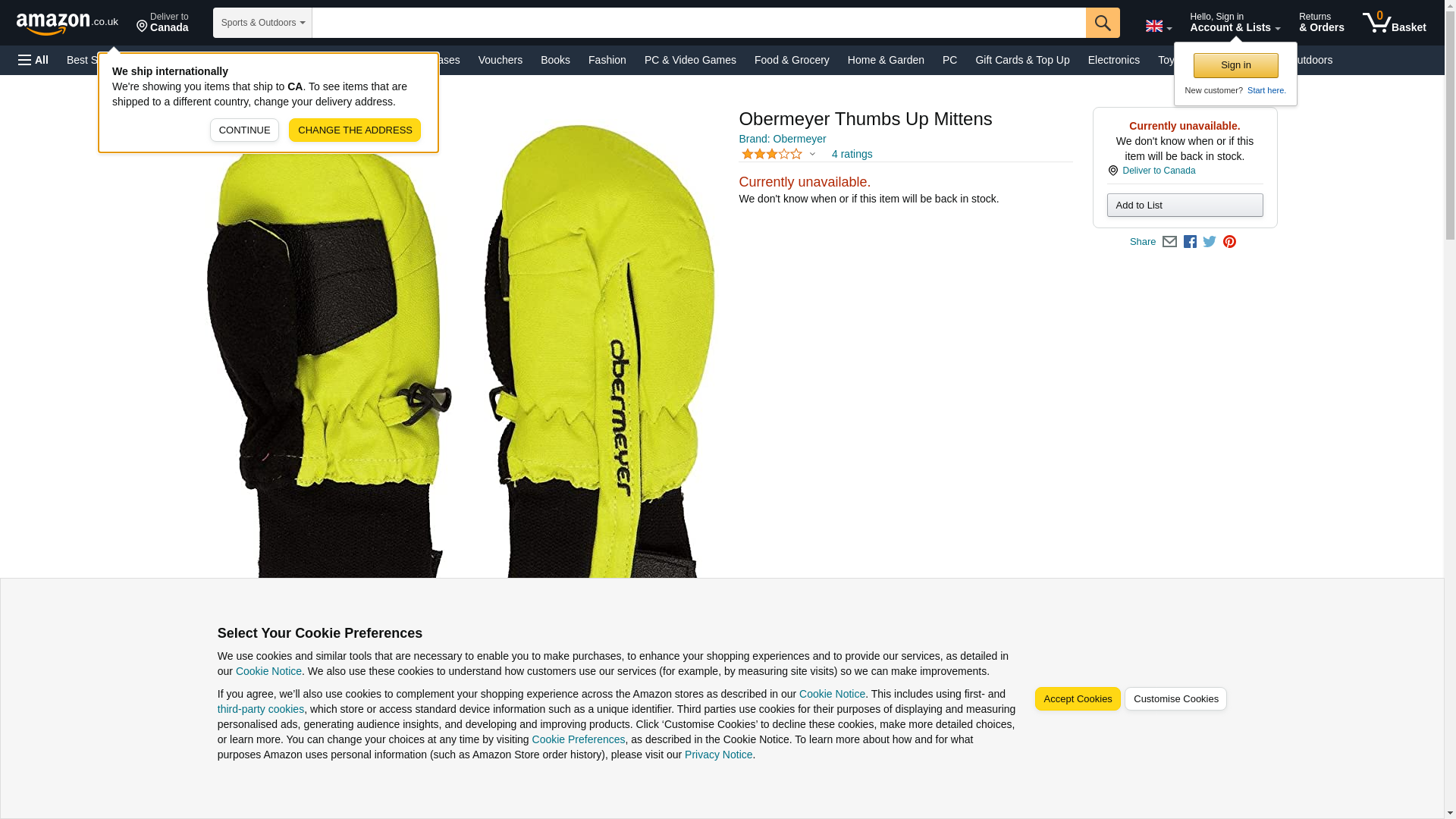Select Vouchers in the navigation bar
Viewport: 1456px width, 819px height.
pyautogui.click(x=500, y=60)
